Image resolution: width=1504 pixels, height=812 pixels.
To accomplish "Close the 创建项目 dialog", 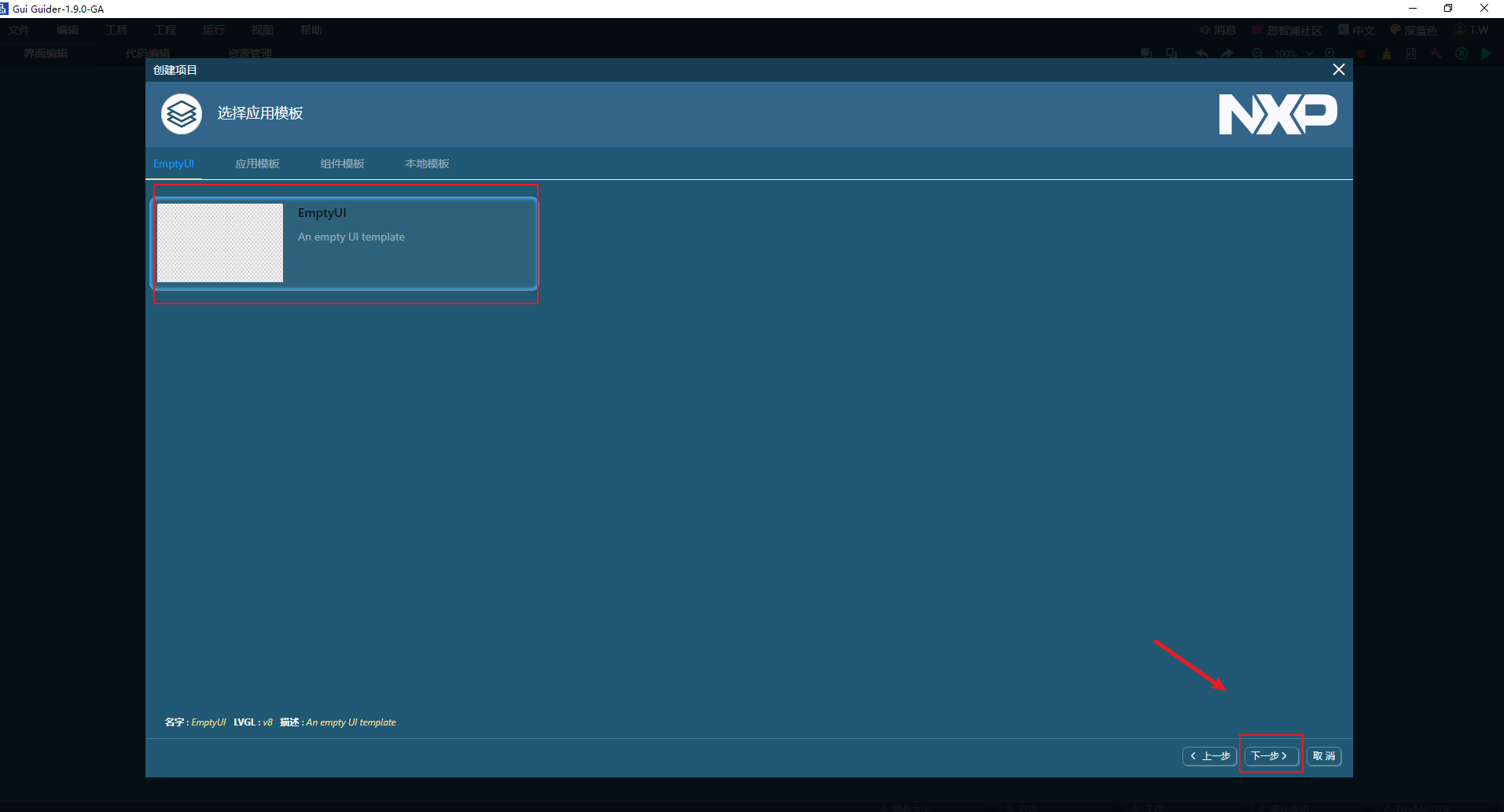I will (x=1338, y=70).
